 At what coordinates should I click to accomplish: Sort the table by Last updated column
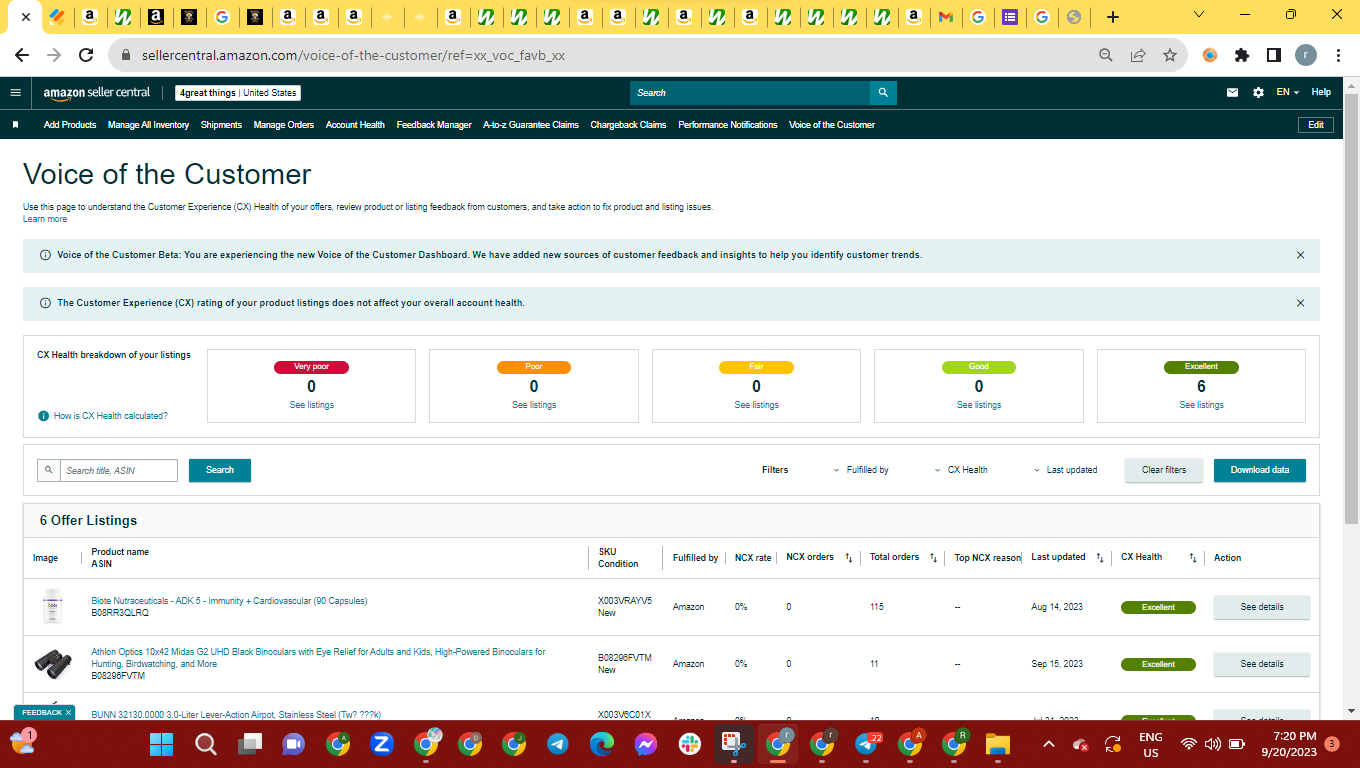1099,558
